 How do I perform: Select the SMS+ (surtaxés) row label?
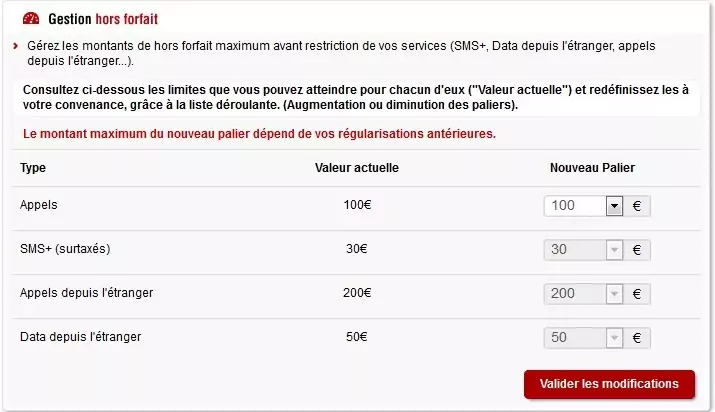coord(64,249)
